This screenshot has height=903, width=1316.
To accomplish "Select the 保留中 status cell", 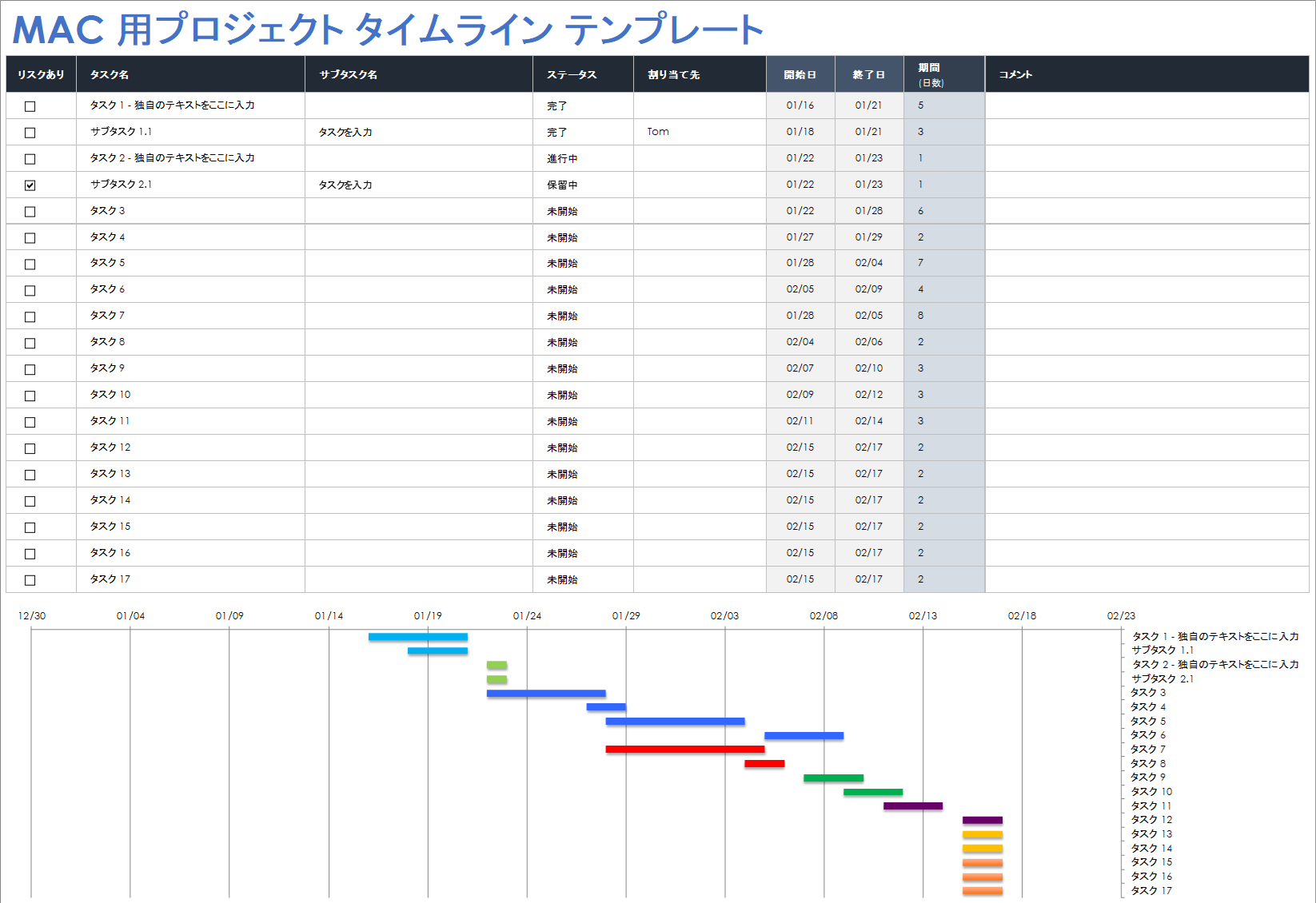I will click(x=583, y=185).
